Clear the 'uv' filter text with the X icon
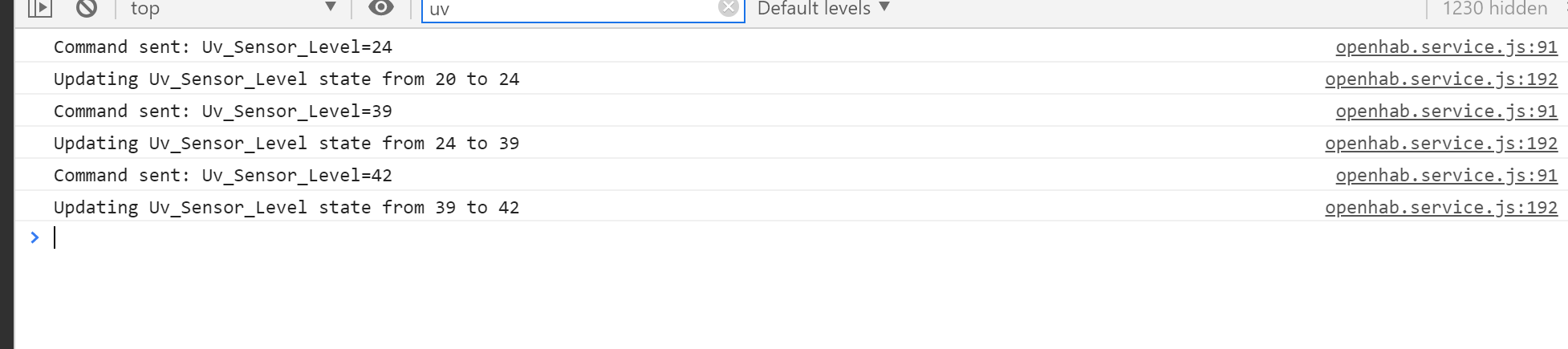 pos(728,8)
